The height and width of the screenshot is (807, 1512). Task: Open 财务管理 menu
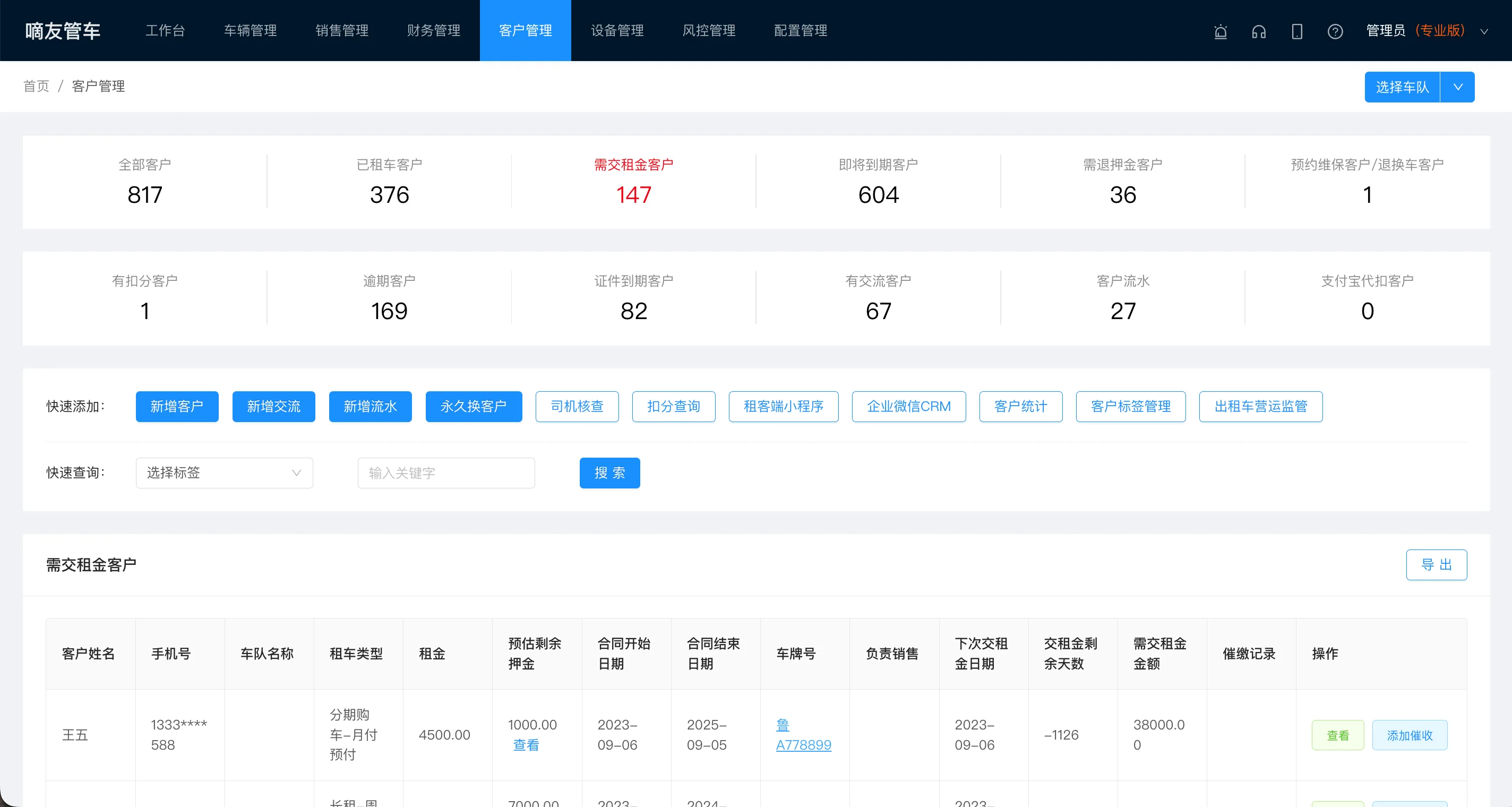434,30
